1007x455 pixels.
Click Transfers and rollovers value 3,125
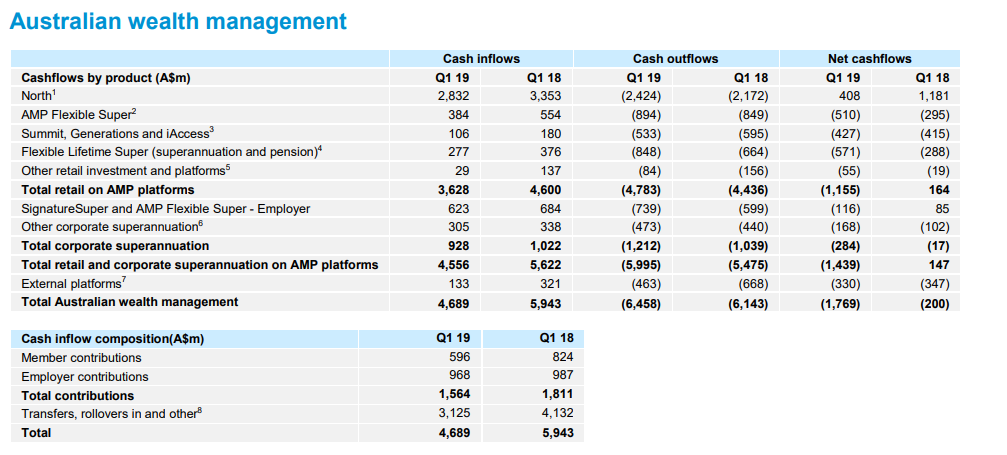point(453,413)
